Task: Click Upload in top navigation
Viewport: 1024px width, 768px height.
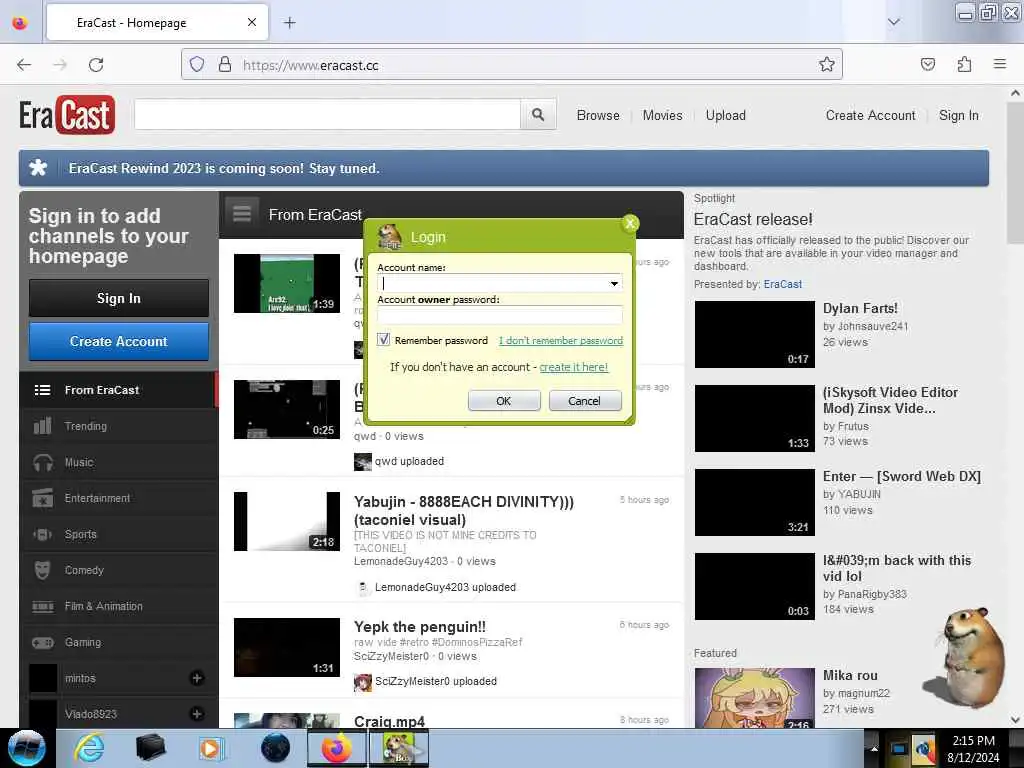Action: click(726, 116)
